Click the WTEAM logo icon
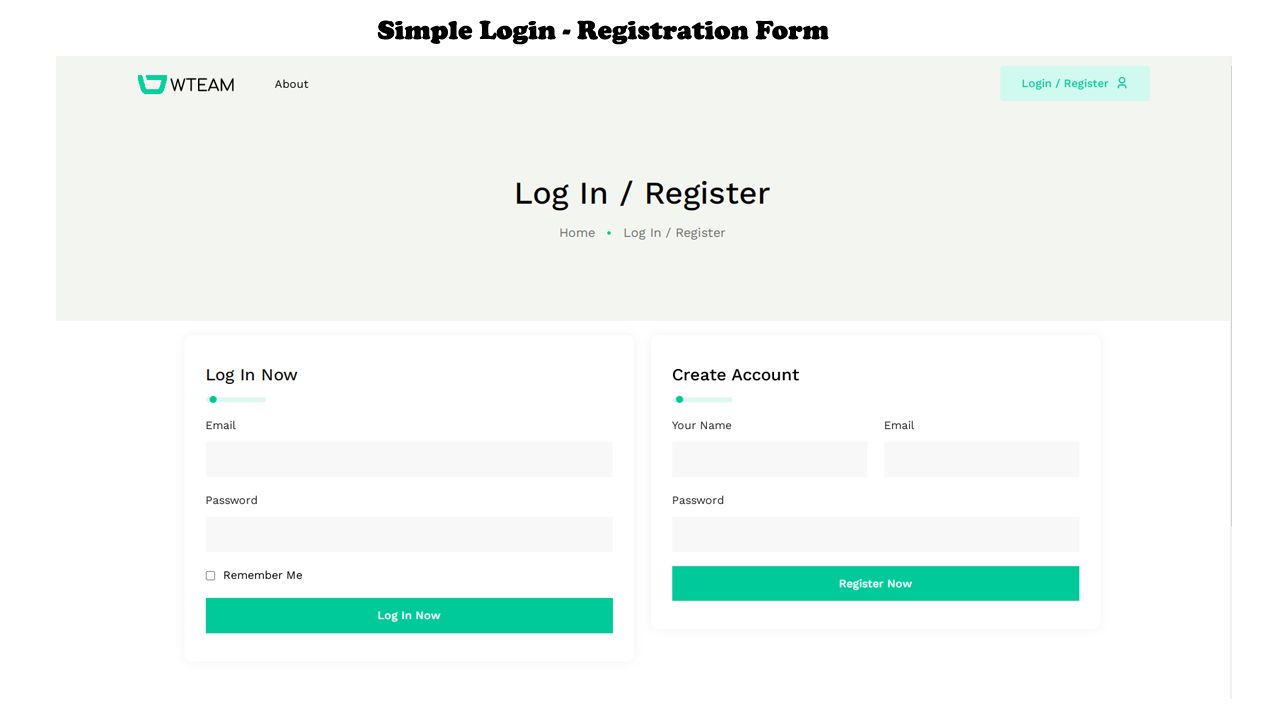This screenshot has height=720, width=1280. point(152,85)
